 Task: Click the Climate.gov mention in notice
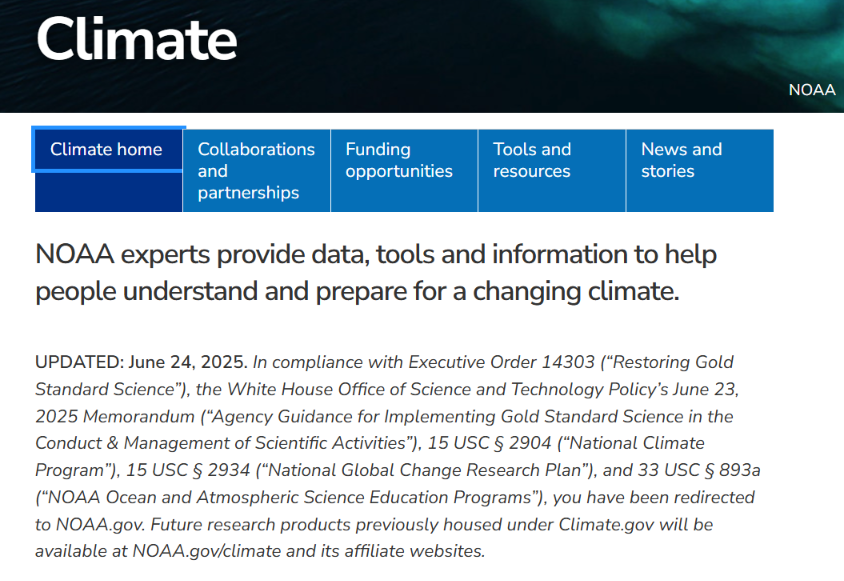tap(606, 524)
